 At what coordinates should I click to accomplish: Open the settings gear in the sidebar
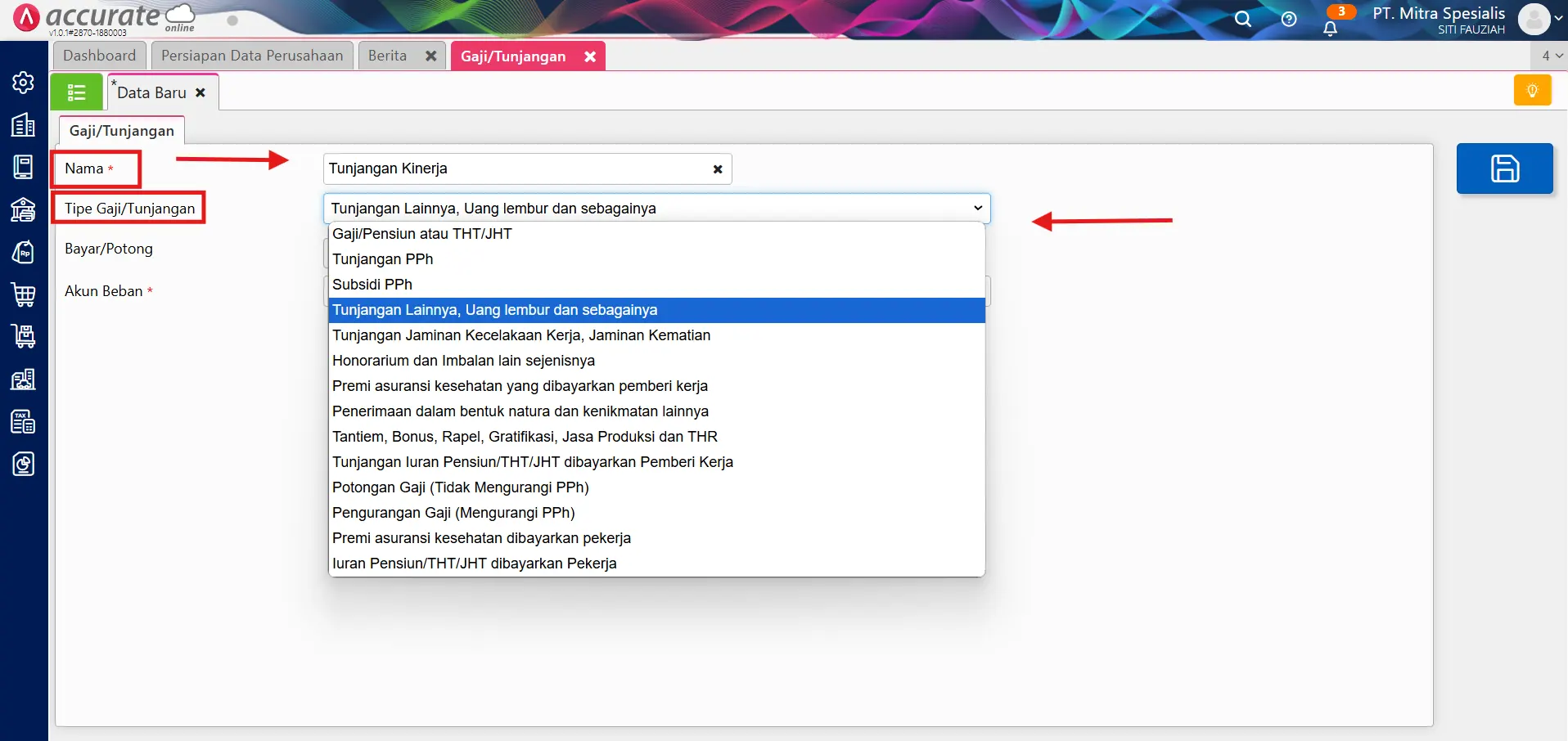point(23,83)
